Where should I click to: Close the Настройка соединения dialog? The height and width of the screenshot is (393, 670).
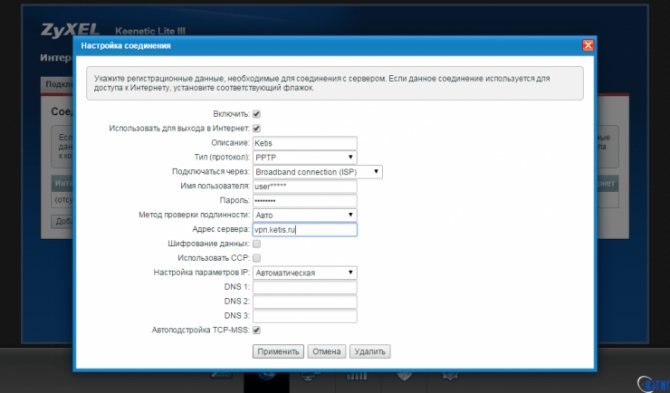coord(588,45)
